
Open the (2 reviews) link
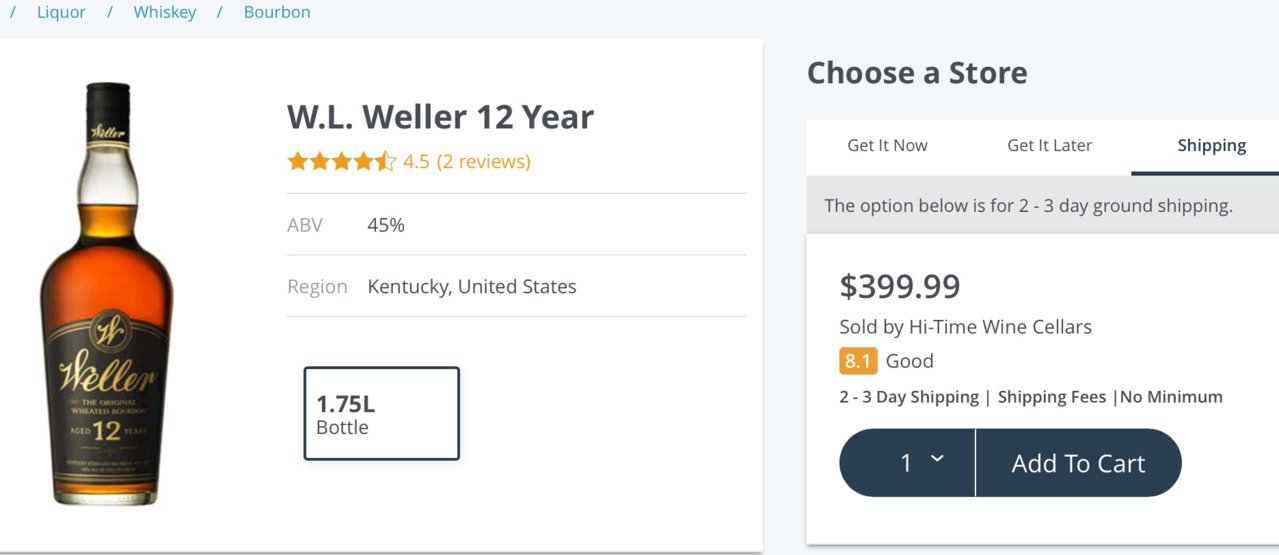(x=483, y=161)
